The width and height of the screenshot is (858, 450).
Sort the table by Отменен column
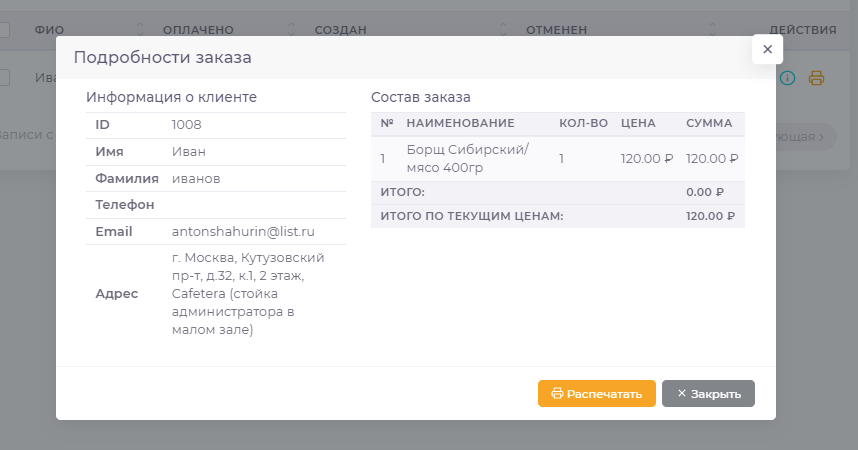tap(557, 30)
